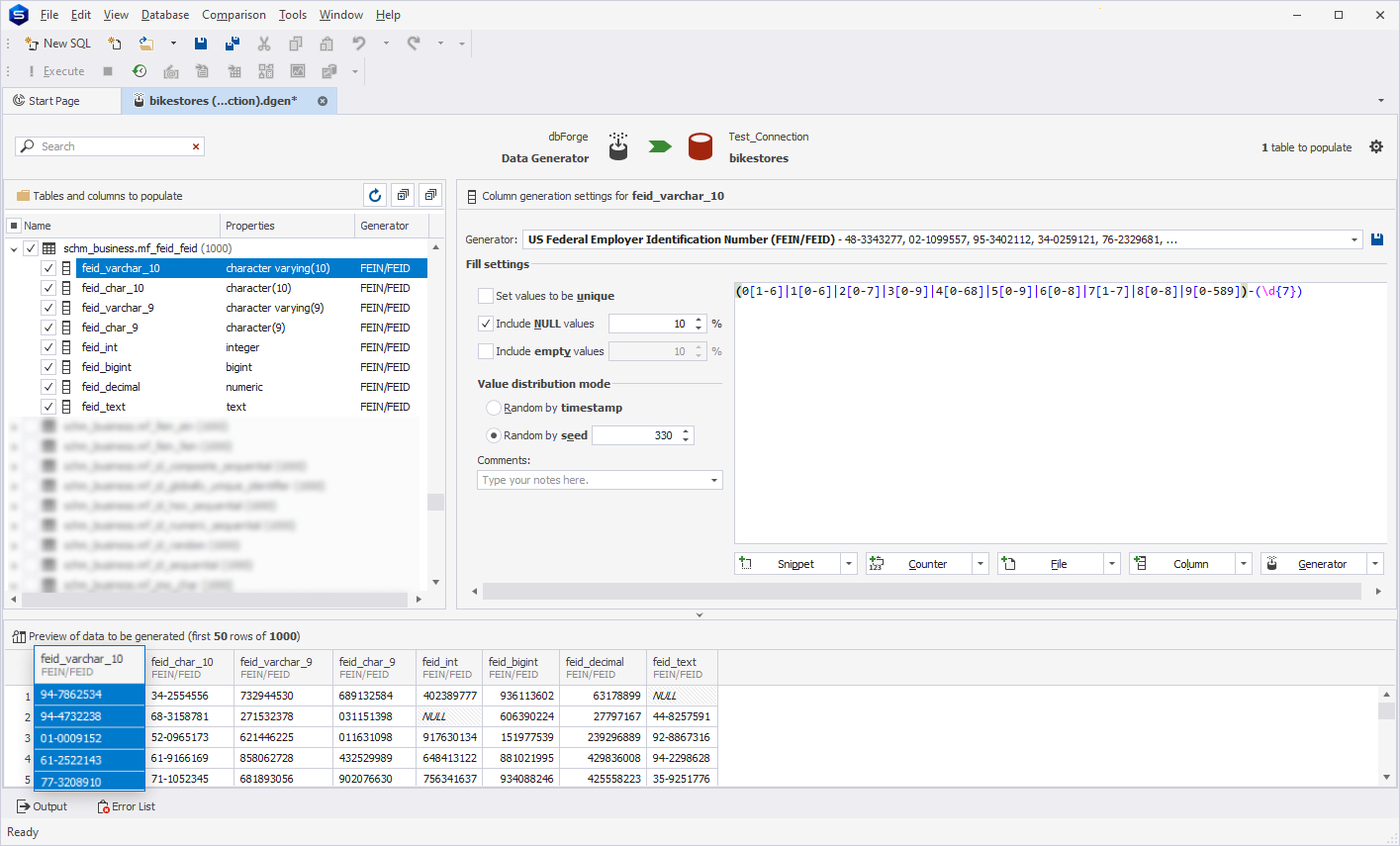1400x846 pixels.
Task: Create a new file with the New File icon
Action: click(115, 44)
